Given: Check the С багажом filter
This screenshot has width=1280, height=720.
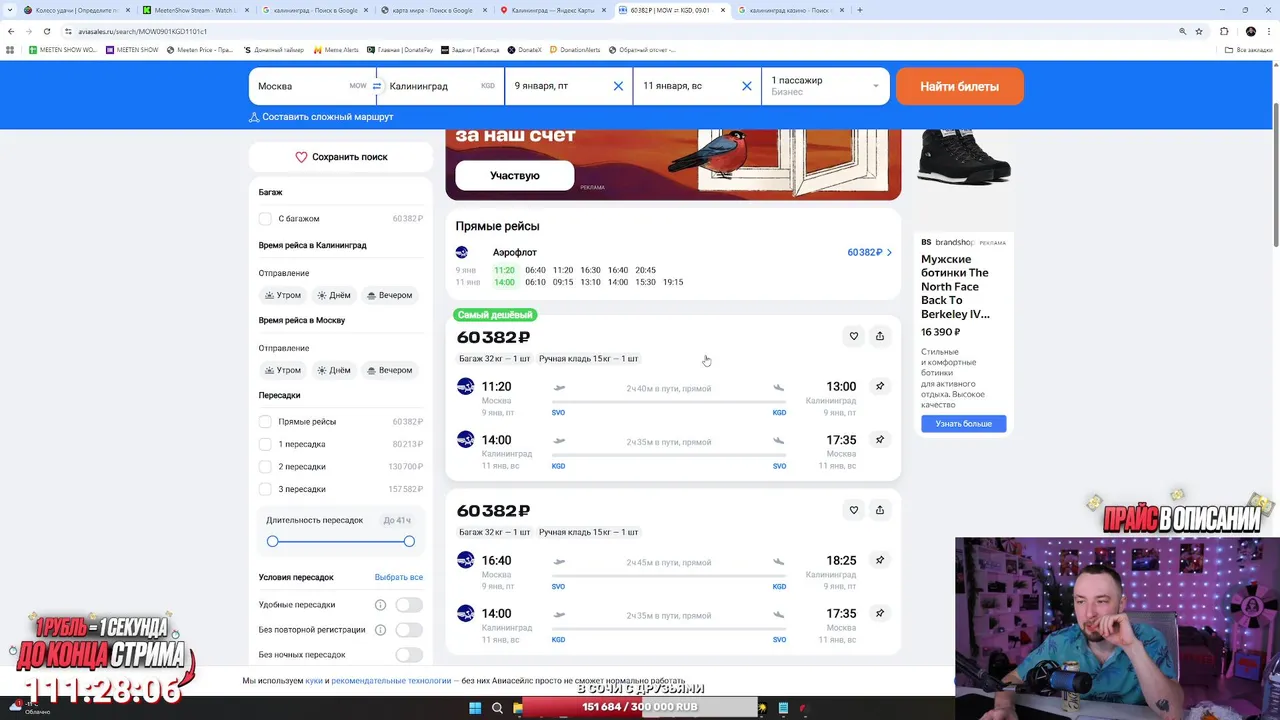Looking at the screenshot, I should click(265, 218).
